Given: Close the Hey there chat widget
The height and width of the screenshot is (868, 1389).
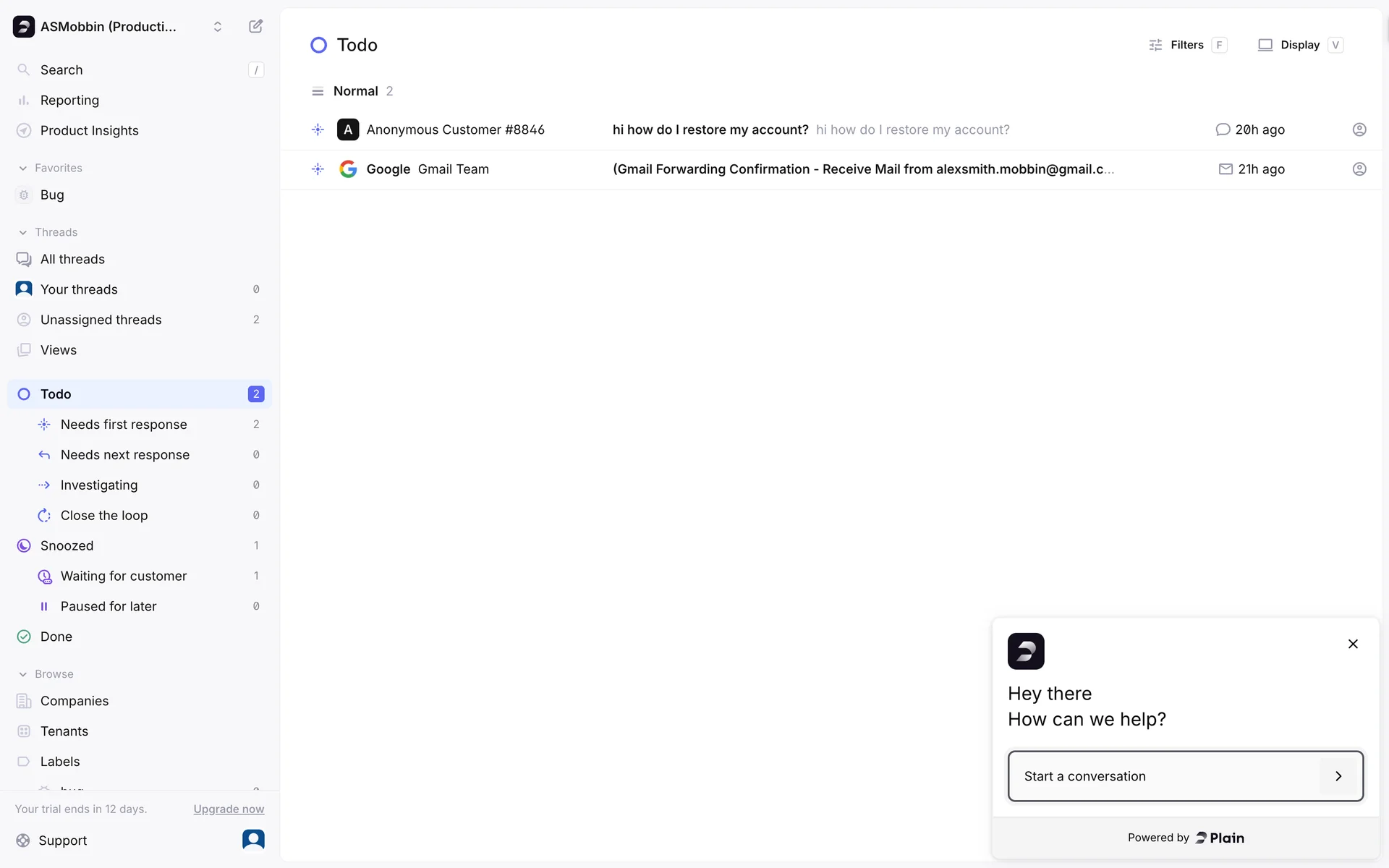Looking at the screenshot, I should pyautogui.click(x=1352, y=644).
